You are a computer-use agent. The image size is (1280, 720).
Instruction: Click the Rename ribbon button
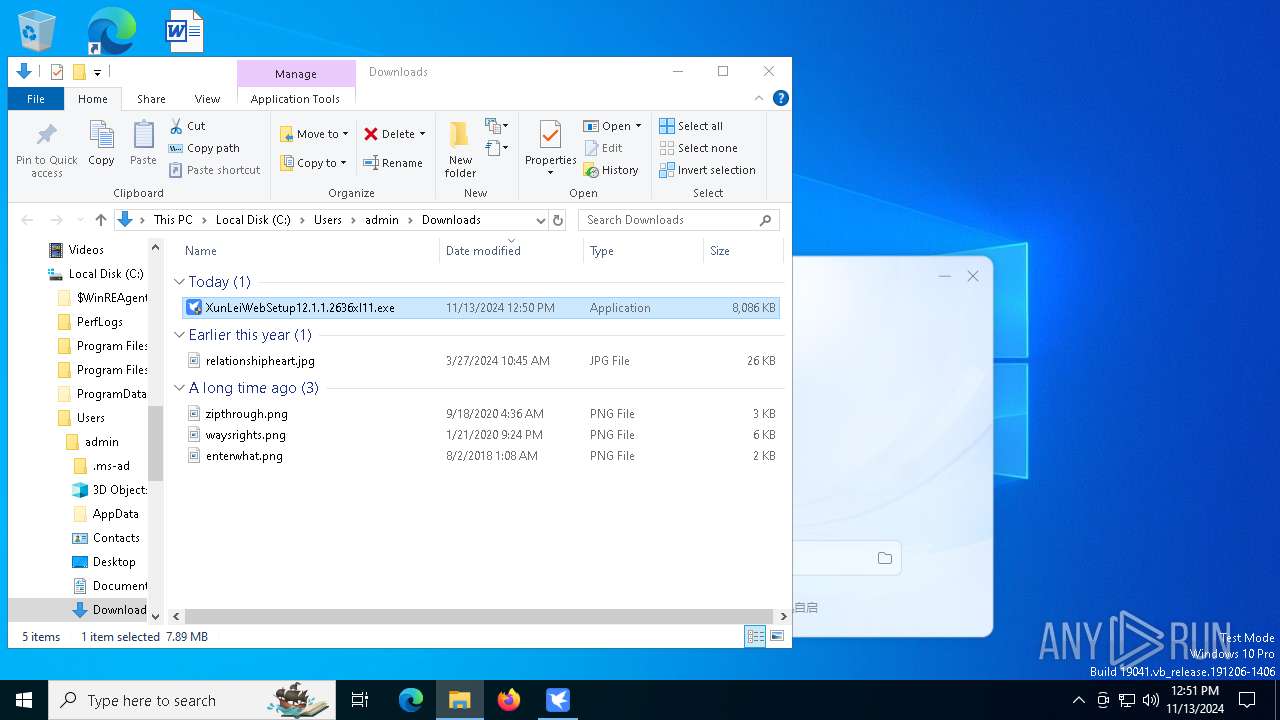pos(392,163)
